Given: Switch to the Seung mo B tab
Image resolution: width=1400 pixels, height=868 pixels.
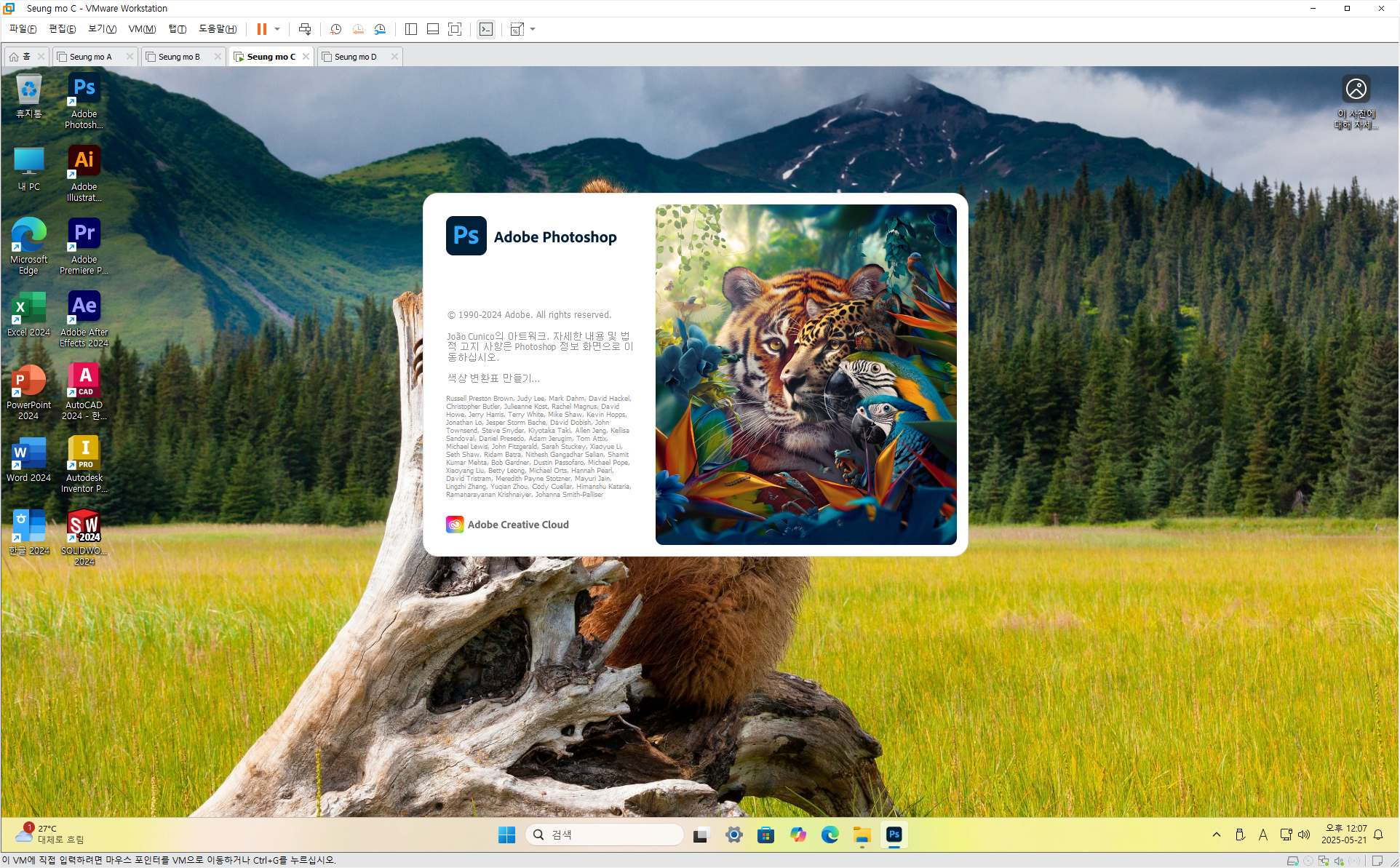Looking at the screenshot, I should tap(179, 57).
